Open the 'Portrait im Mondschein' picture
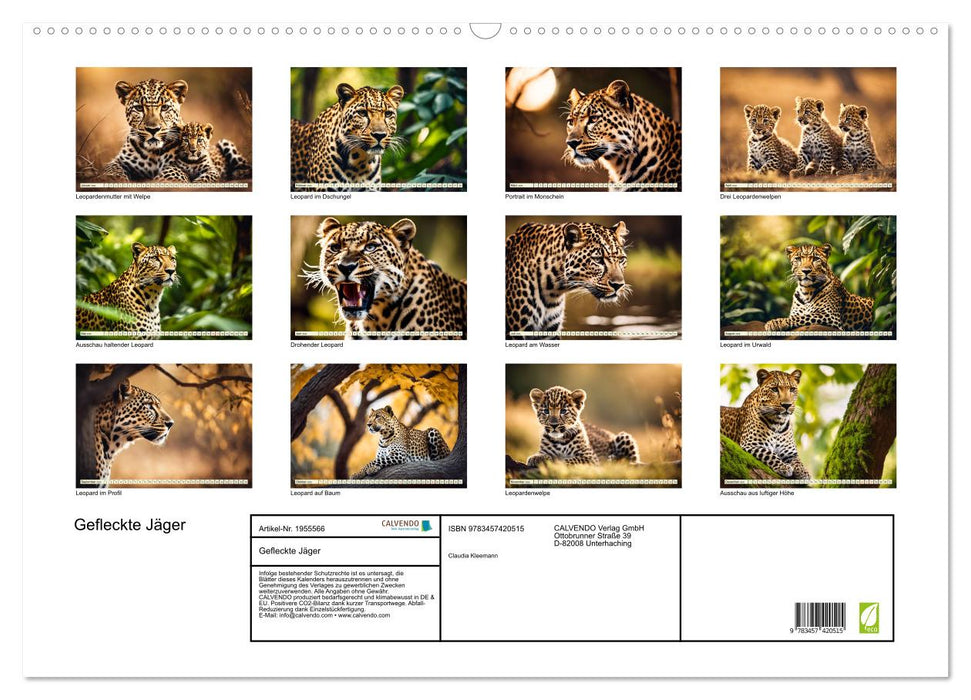The image size is (971, 700). (x=593, y=129)
